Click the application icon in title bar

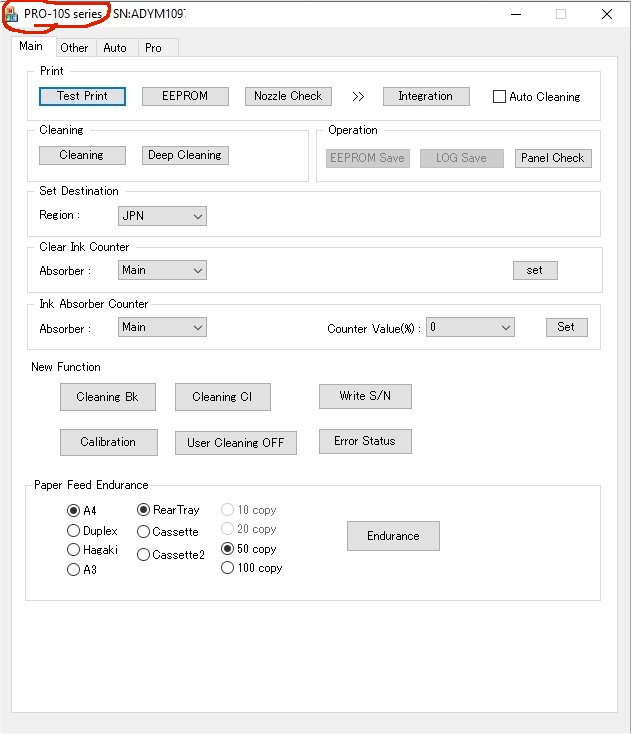[x=11, y=15]
